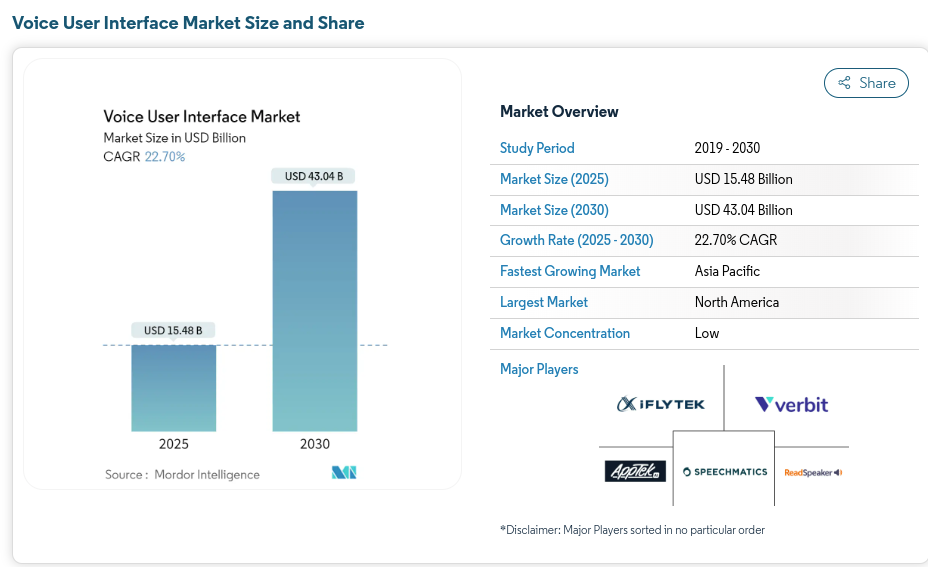Screen dimensions: 928x567
Task: Click the Largest Market label
Action: tap(544, 302)
